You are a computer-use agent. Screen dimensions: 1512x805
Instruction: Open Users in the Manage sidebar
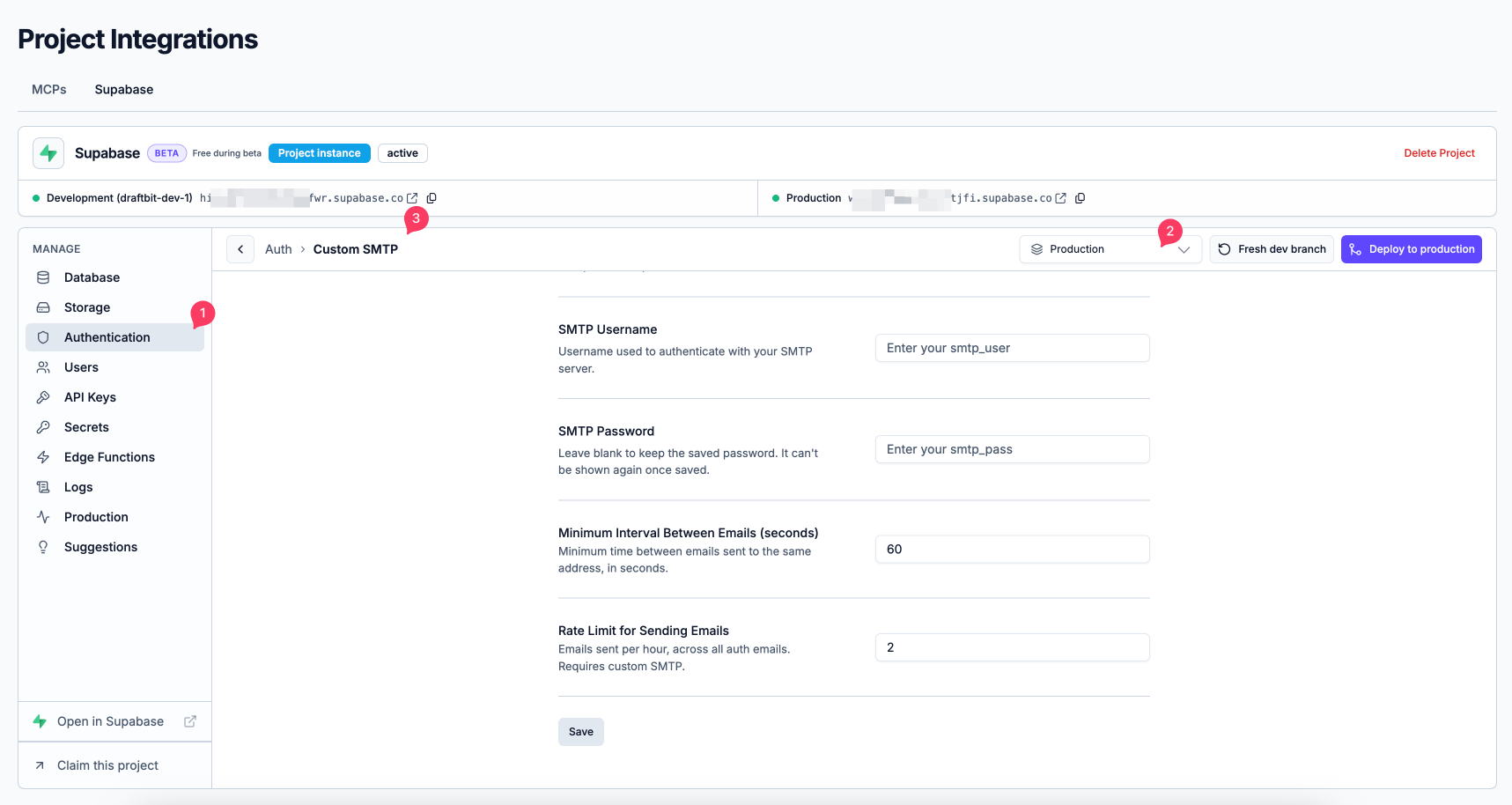pyautogui.click(x=114, y=367)
